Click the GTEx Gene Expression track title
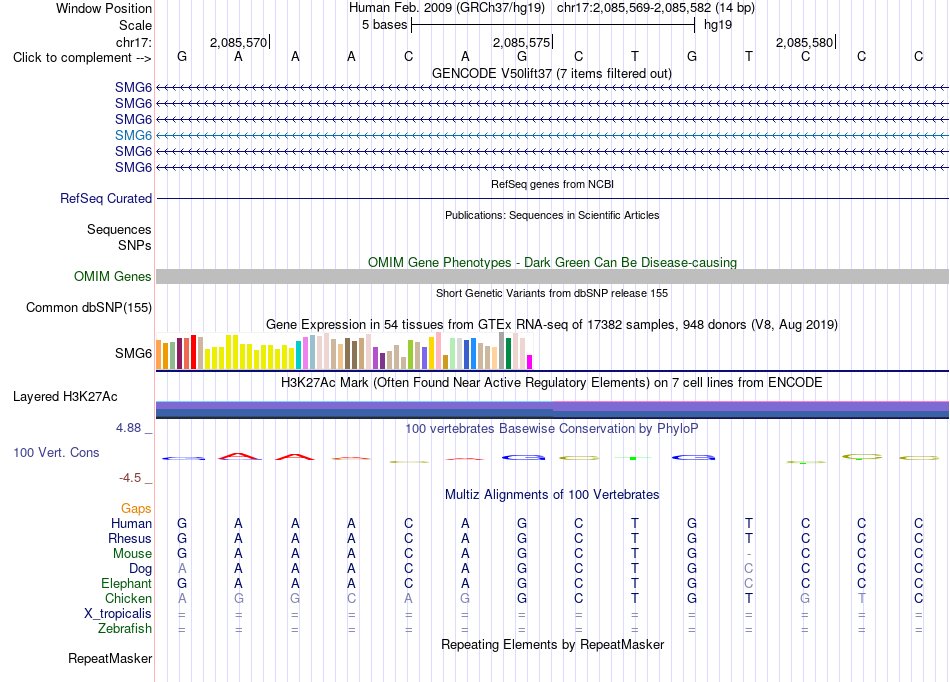Image resolution: width=950 pixels, height=682 pixels. pyautogui.click(x=552, y=325)
